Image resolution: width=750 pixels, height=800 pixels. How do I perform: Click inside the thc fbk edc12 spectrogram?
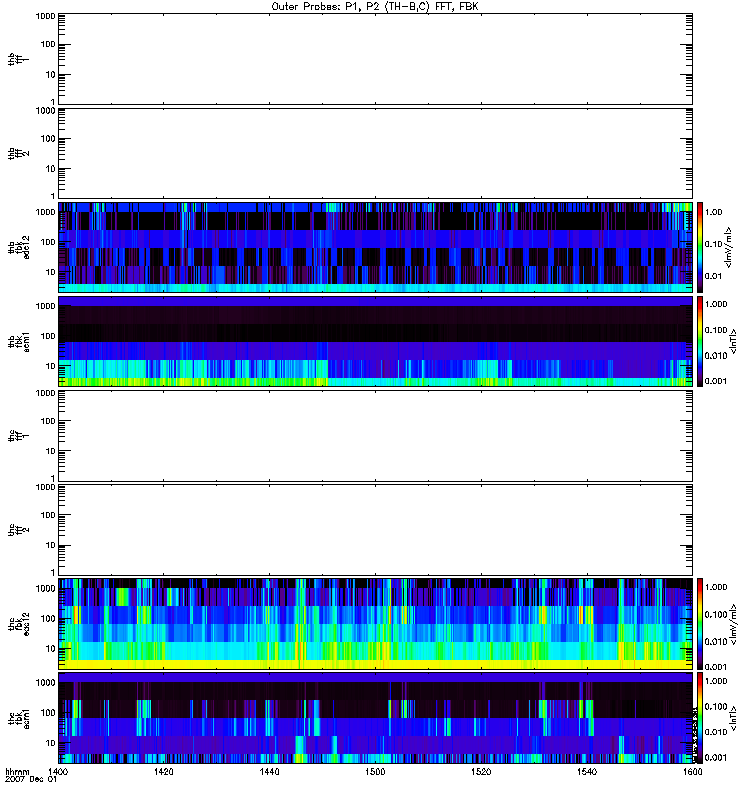point(374,623)
